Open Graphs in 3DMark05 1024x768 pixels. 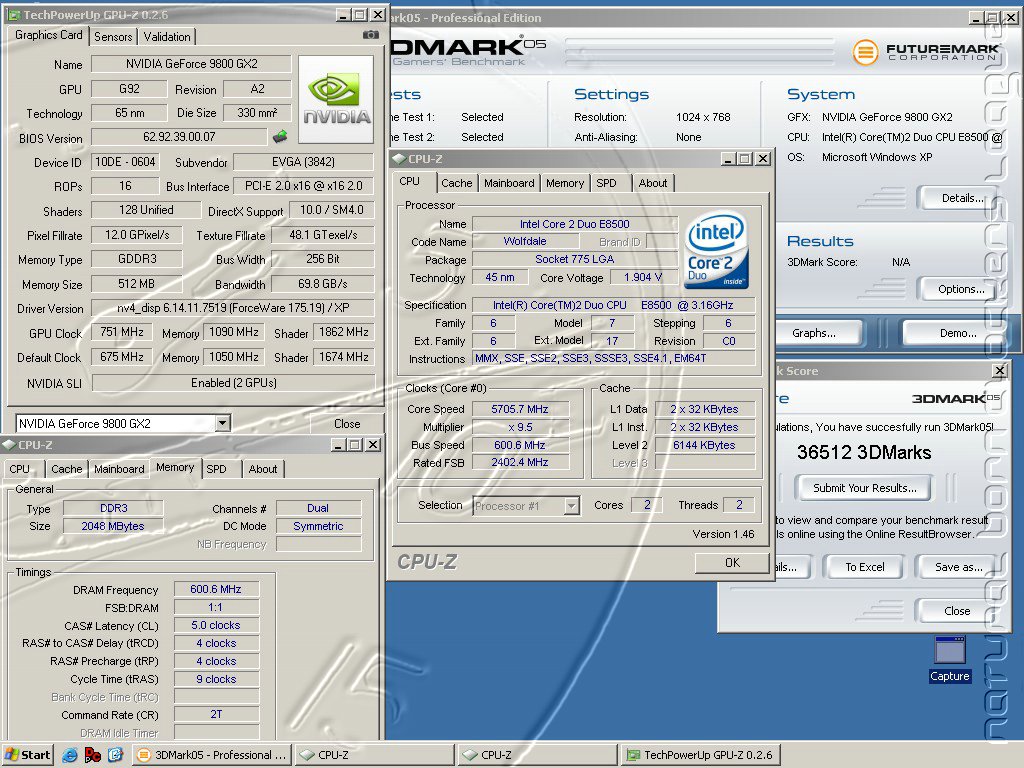[x=818, y=333]
